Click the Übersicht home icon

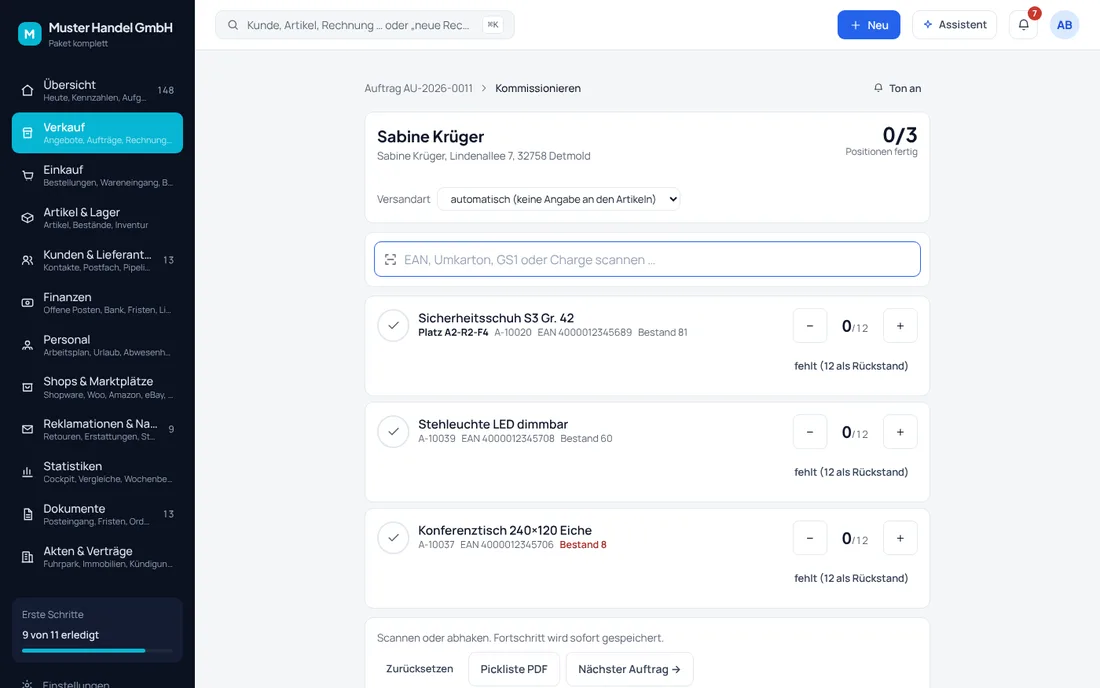pyautogui.click(x=27, y=90)
